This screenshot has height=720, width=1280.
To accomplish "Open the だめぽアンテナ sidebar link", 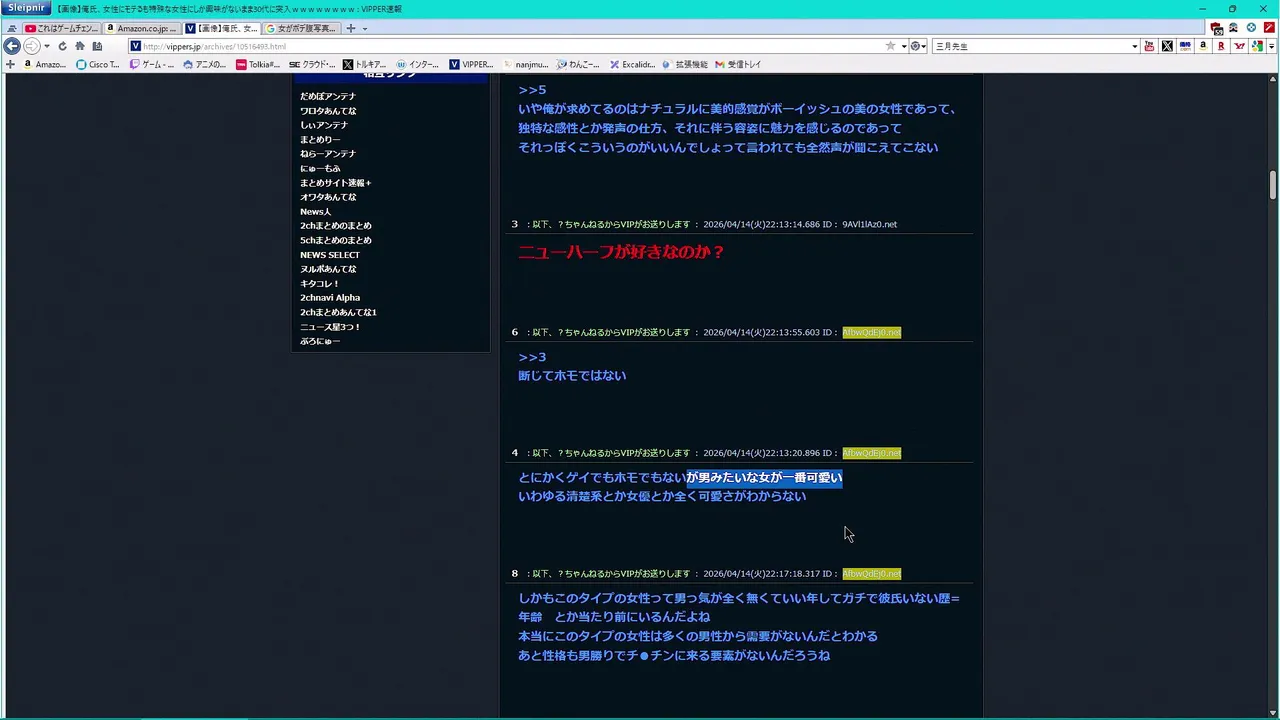I will pyautogui.click(x=328, y=96).
